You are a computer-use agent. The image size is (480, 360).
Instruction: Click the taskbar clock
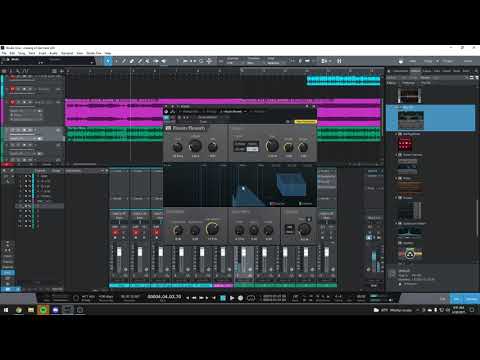(x=459, y=310)
